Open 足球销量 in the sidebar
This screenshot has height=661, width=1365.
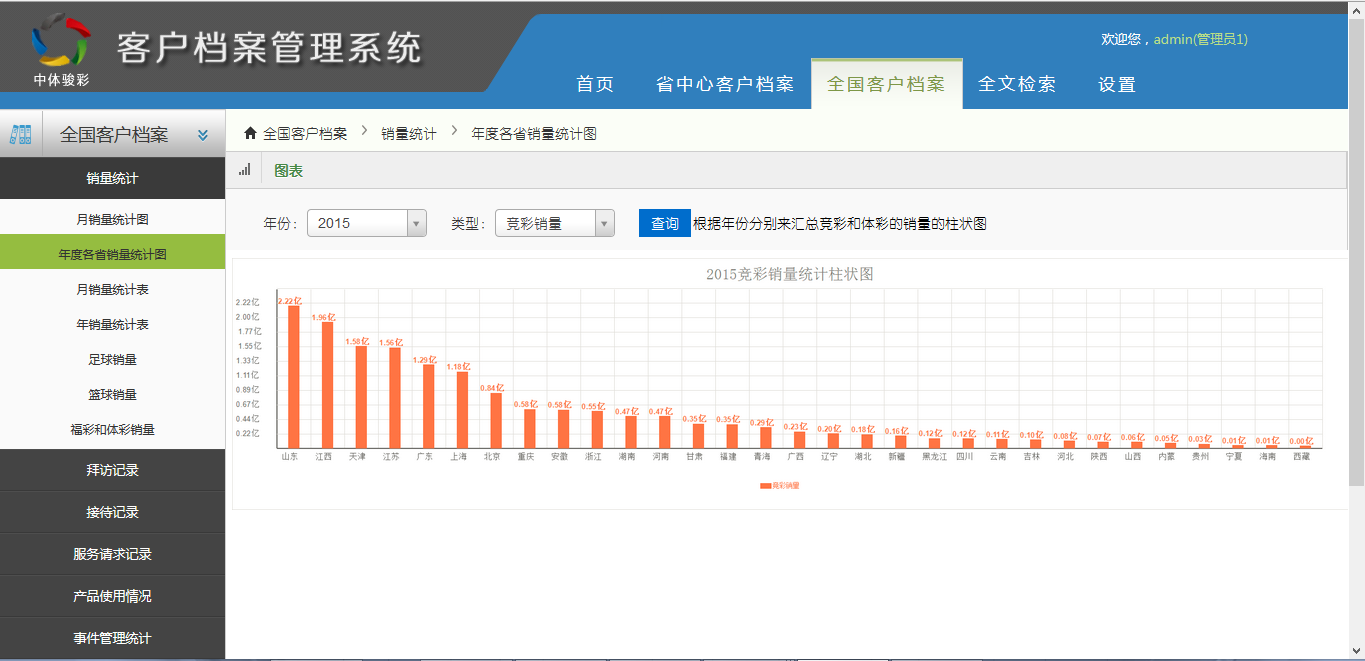pyautogui.click(x=112, y=359)
